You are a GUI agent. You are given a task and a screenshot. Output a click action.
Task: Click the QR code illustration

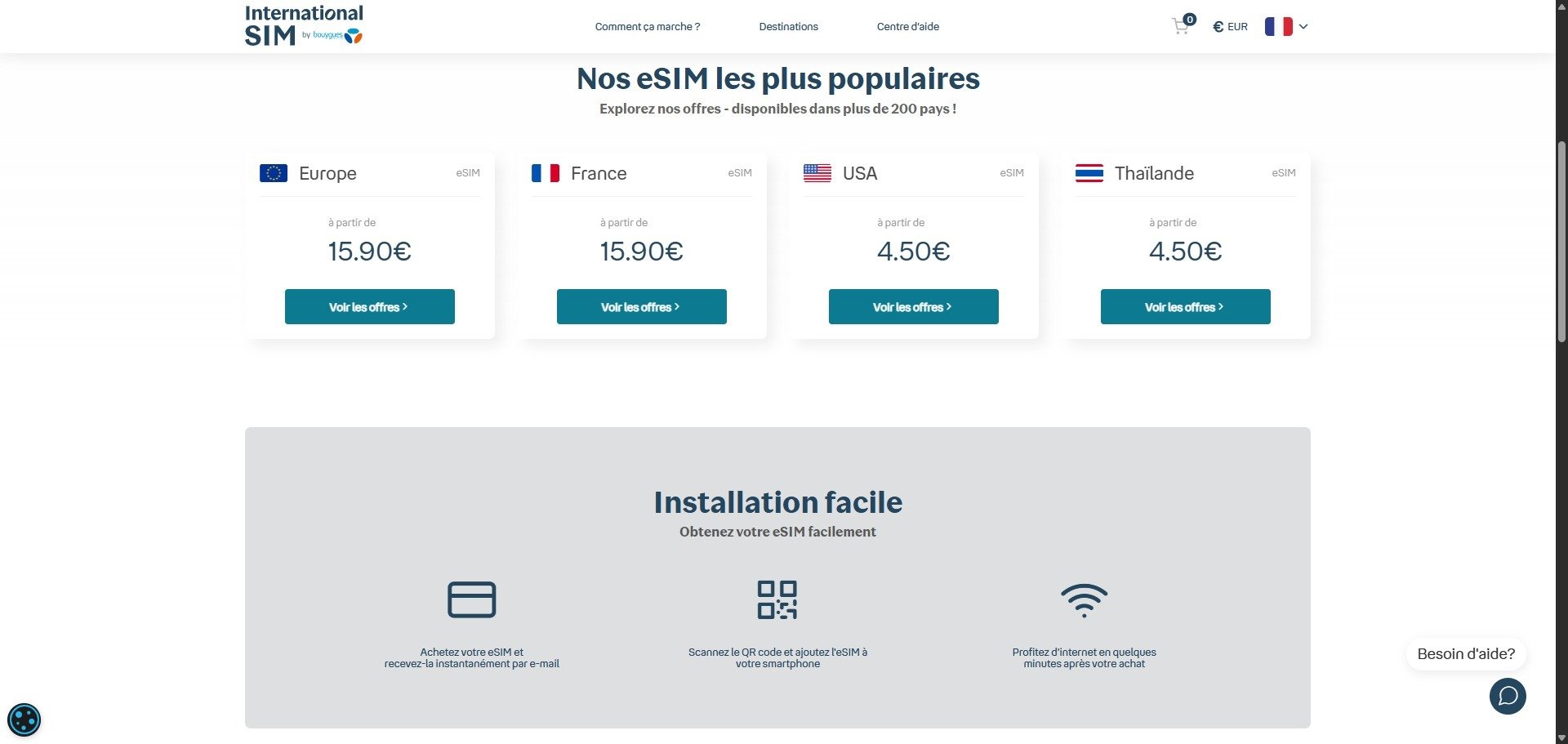tap(777, 600)
